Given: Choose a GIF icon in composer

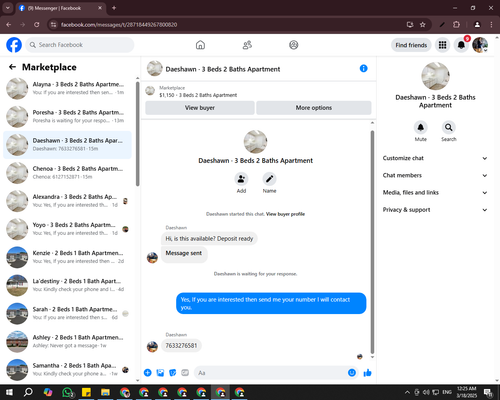Looking at the screenshot, I should (185, 373).
